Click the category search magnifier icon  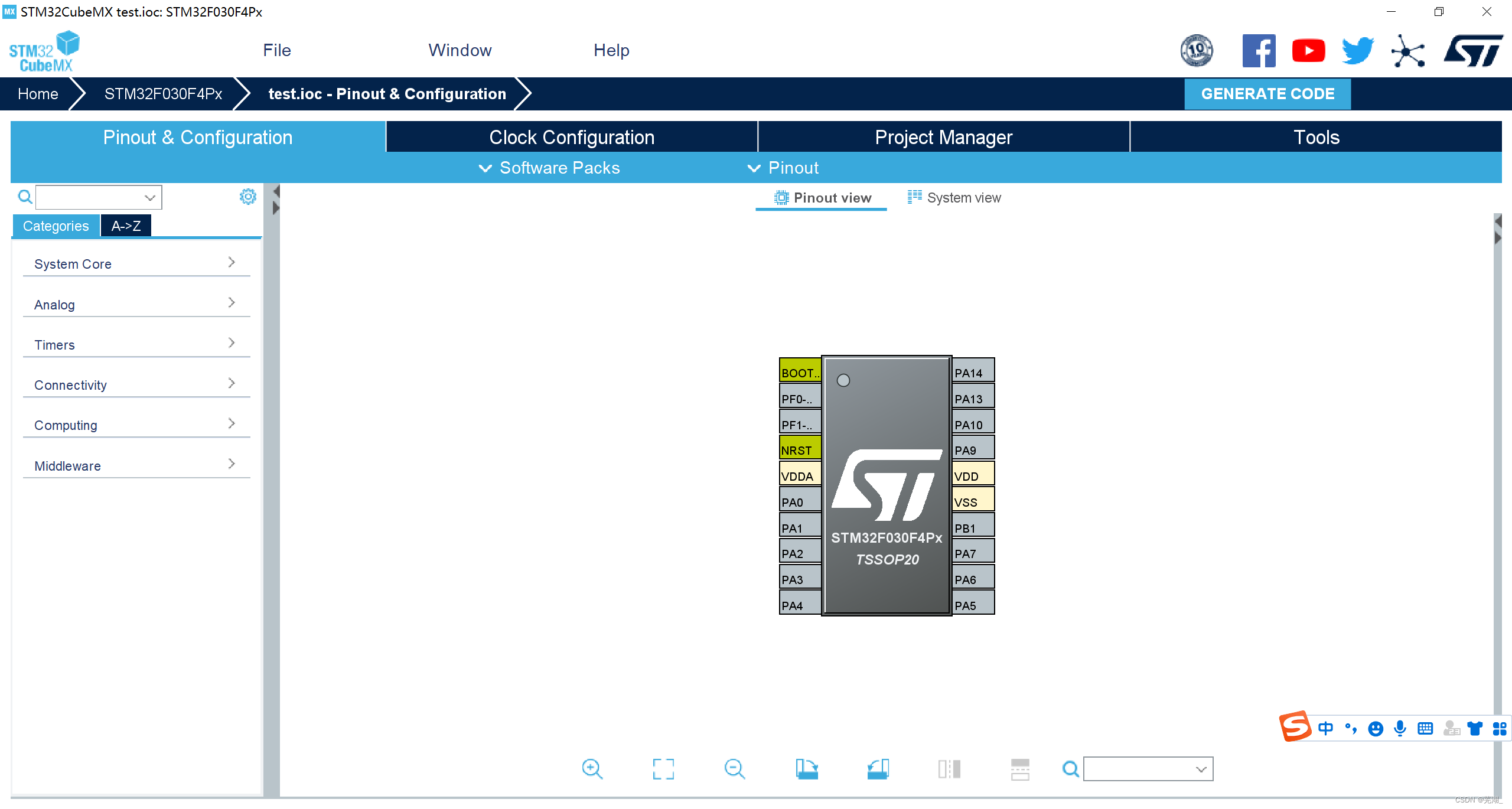[25, 197]
